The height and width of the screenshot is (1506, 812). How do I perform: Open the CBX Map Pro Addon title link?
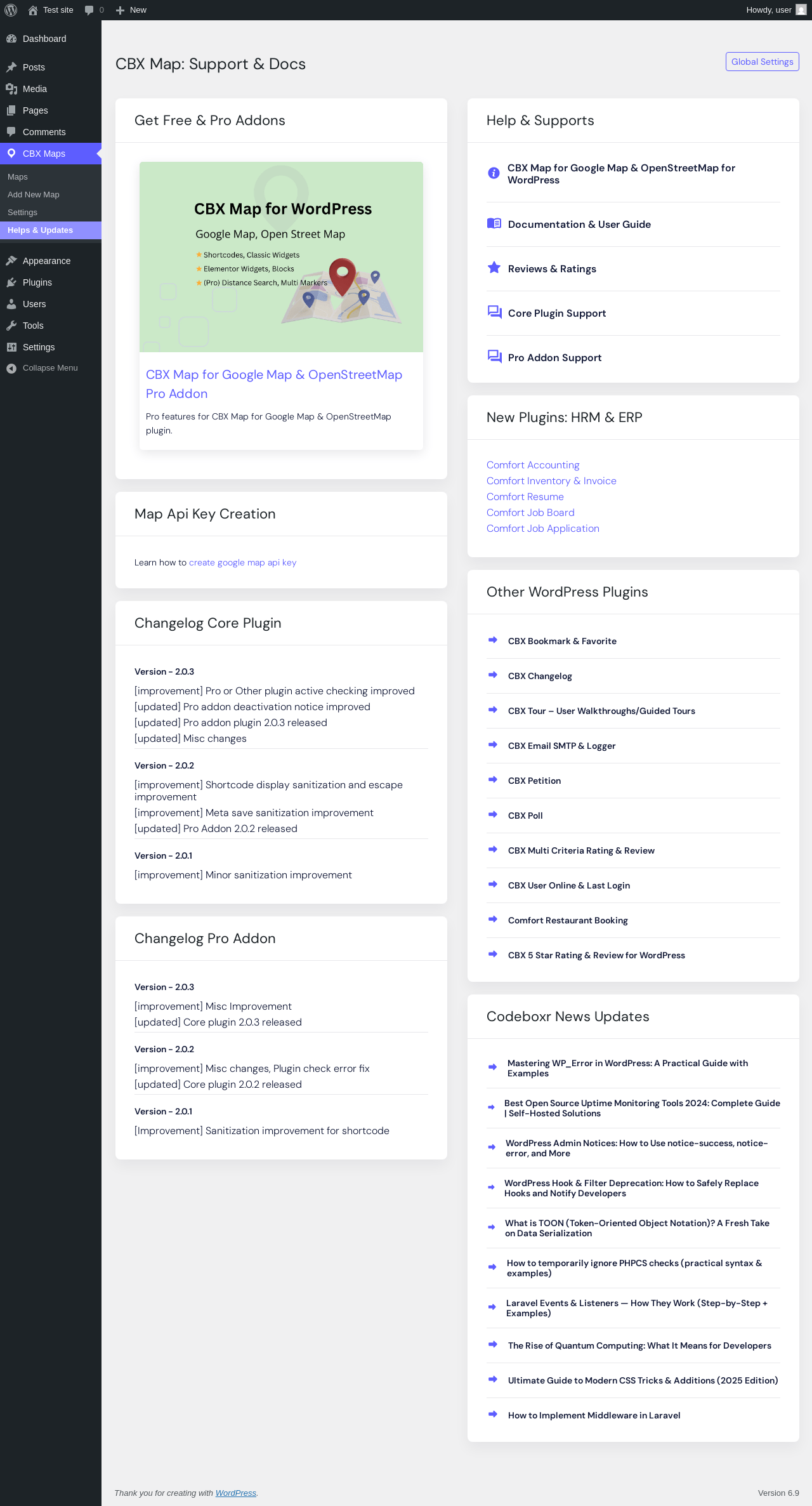274,384
